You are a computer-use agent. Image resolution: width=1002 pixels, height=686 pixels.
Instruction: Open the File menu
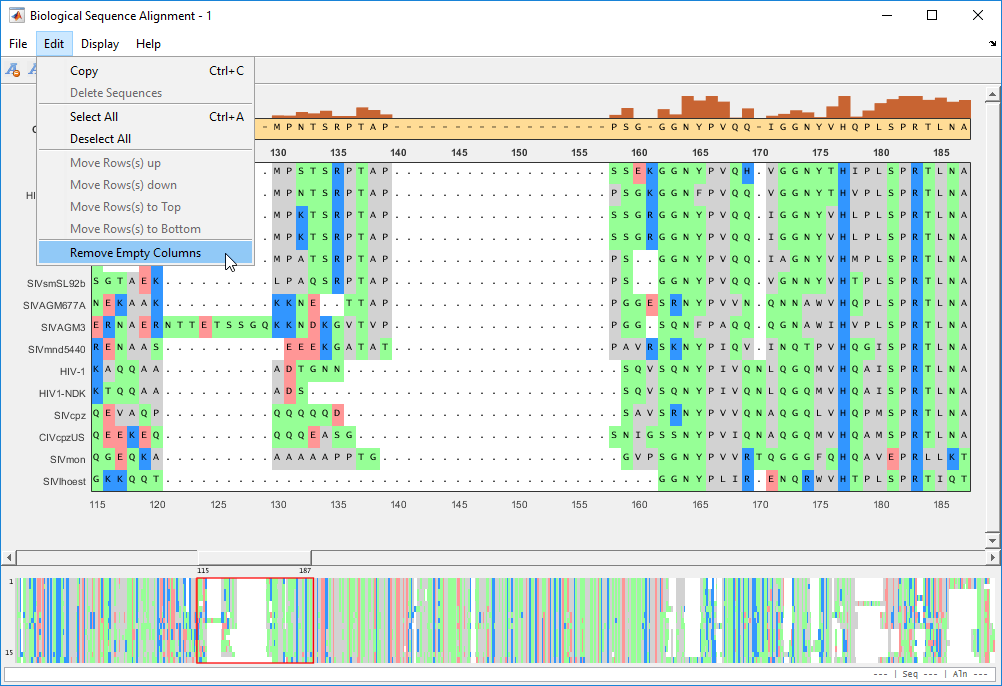coord(18,44)
